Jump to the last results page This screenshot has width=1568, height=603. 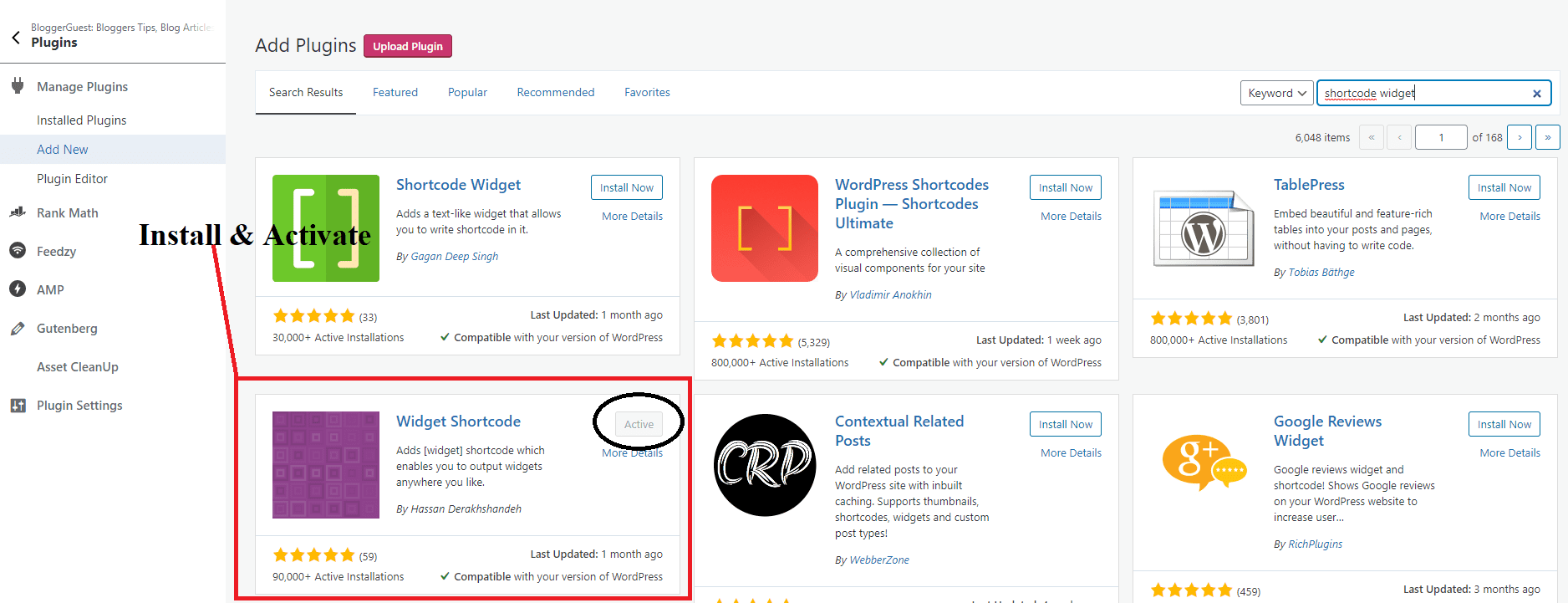coord(1547,137)
